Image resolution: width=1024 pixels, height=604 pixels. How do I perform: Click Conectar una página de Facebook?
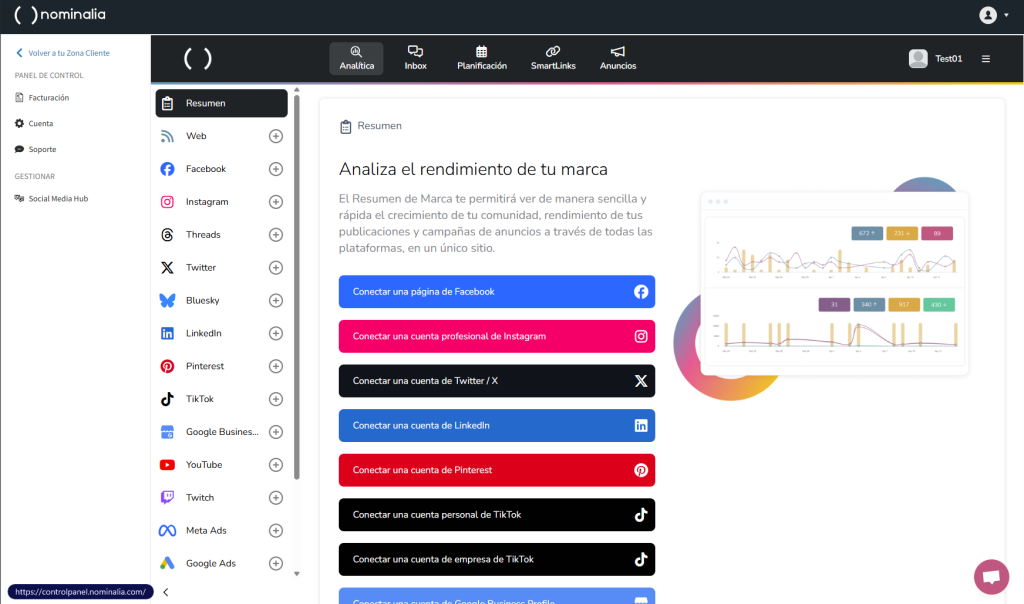point(496,292)
